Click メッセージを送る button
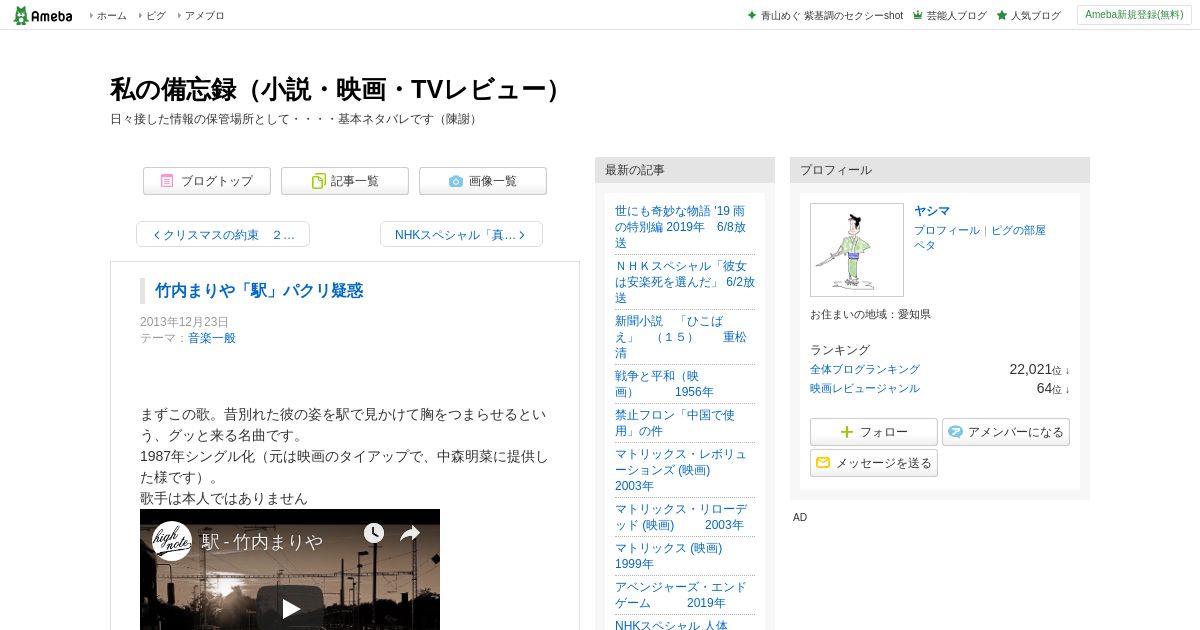The width and height of the screenshot is (1200, 630). coord(874,463)
